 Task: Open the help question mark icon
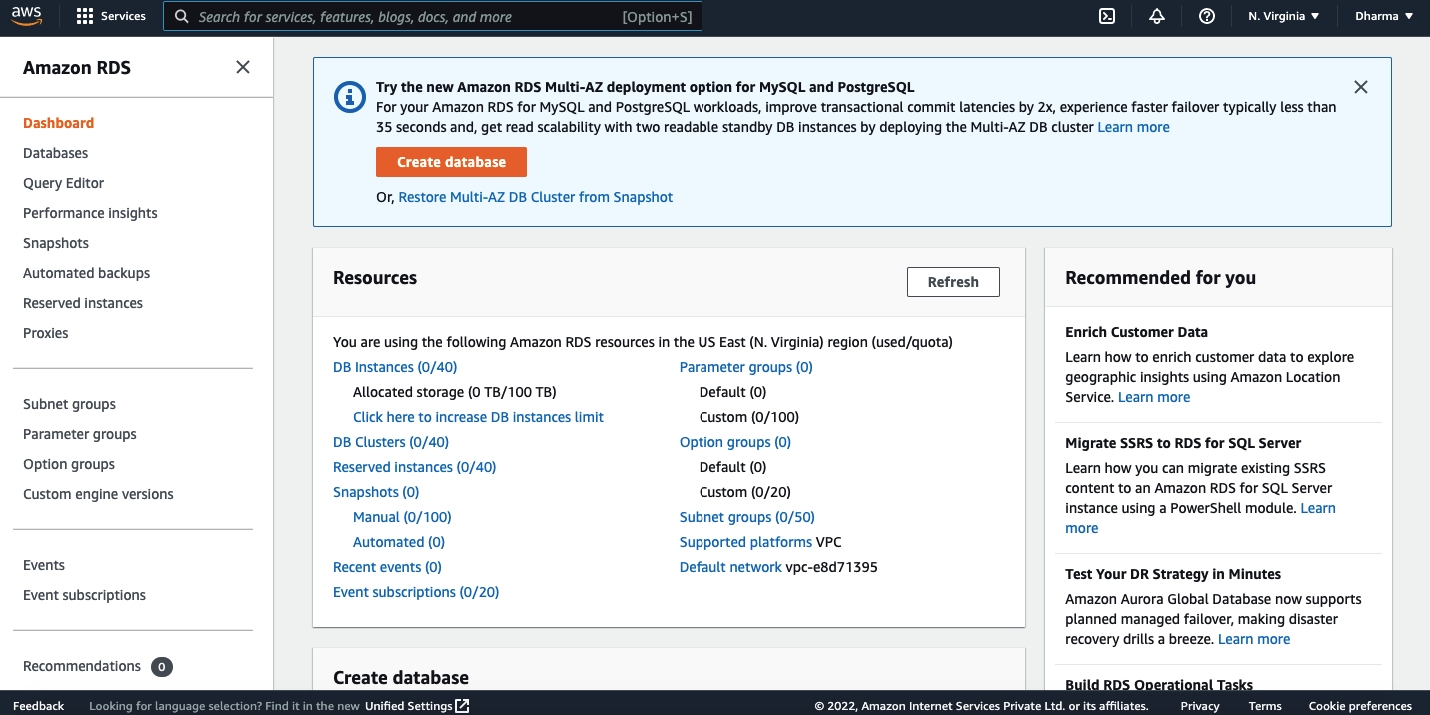[1207, 16]
